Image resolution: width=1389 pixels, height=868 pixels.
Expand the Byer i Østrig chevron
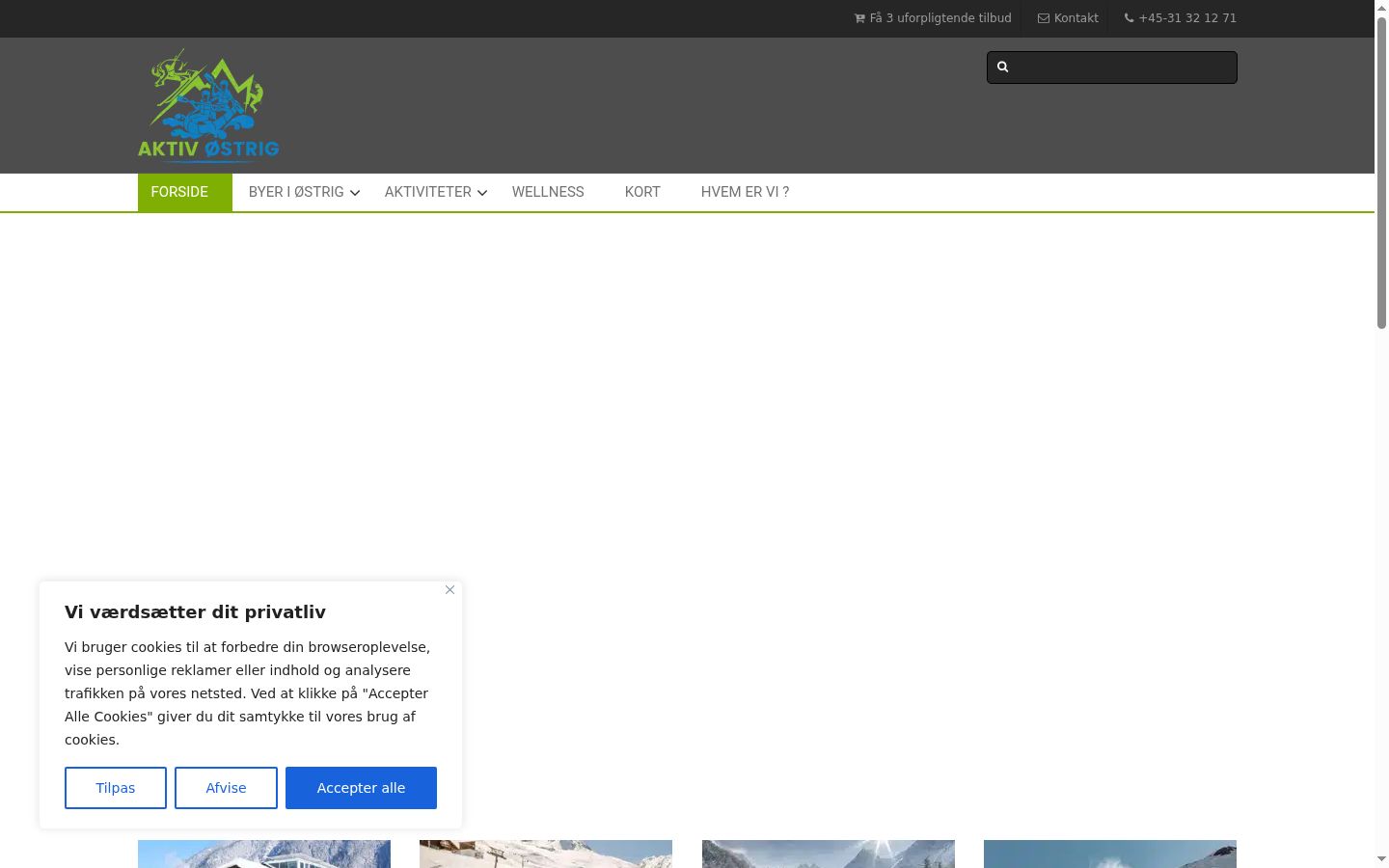[x=355, y=193]
